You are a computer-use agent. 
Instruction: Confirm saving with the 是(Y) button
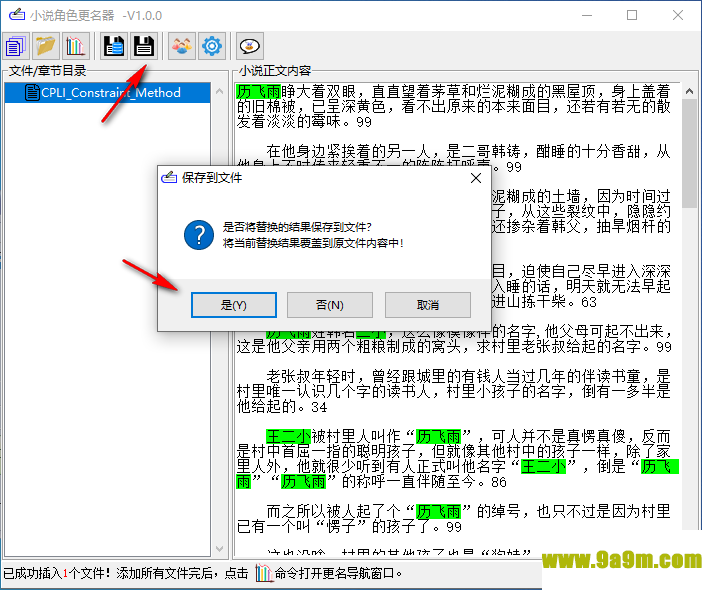(x=234, y=305)
